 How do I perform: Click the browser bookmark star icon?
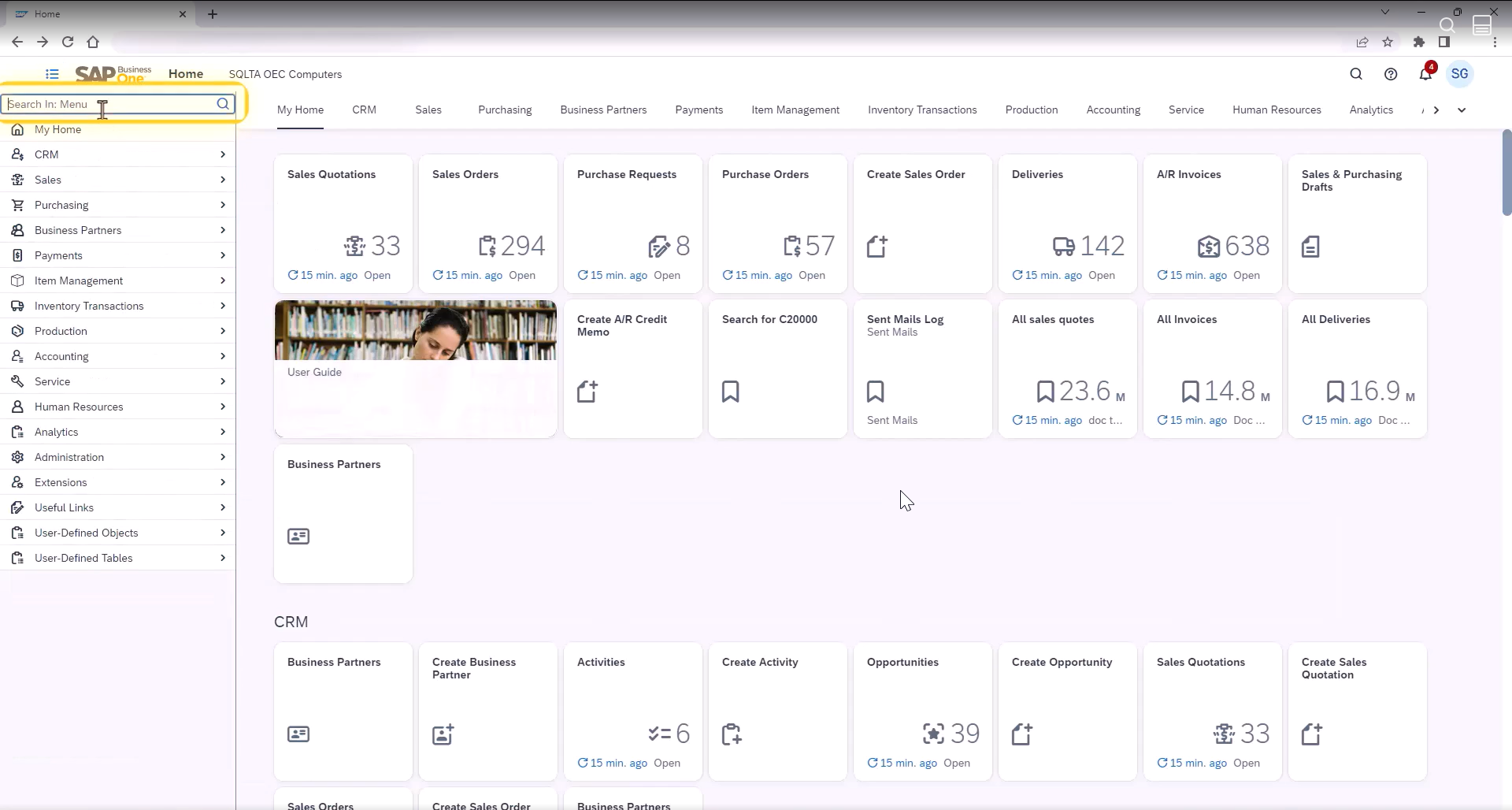[x=1388, y=42]
